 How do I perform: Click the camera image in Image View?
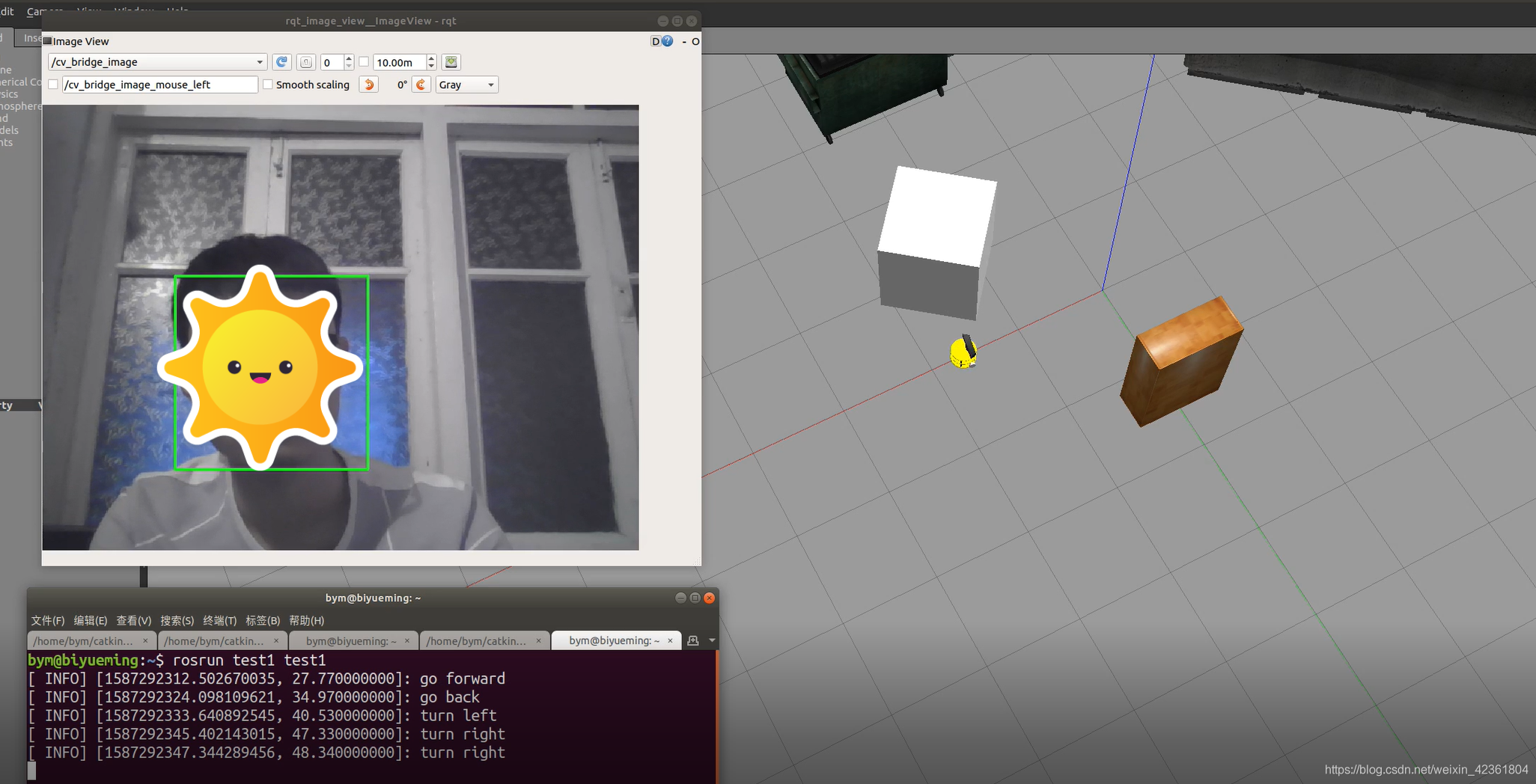point(341,328)
